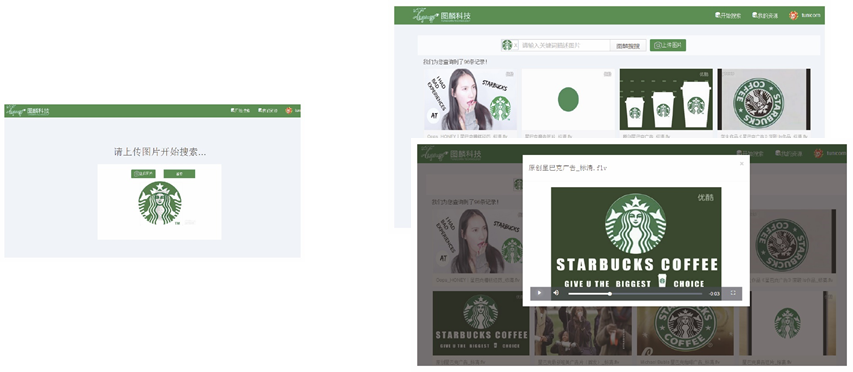Seek using the video progress slider handle
853x372 pixels.
610,294
